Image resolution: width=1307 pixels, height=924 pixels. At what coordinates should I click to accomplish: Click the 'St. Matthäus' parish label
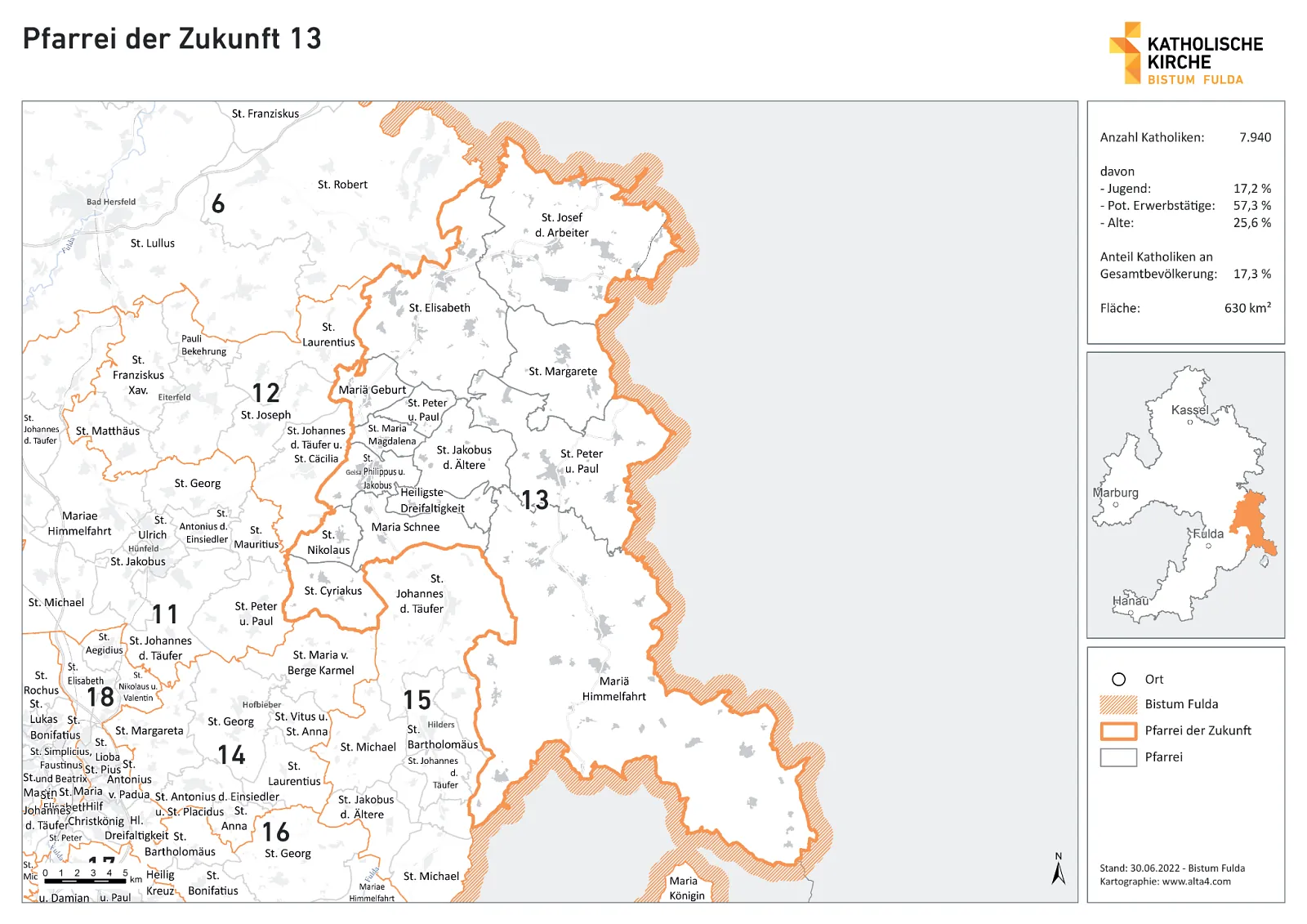click(x=108, y=431)
